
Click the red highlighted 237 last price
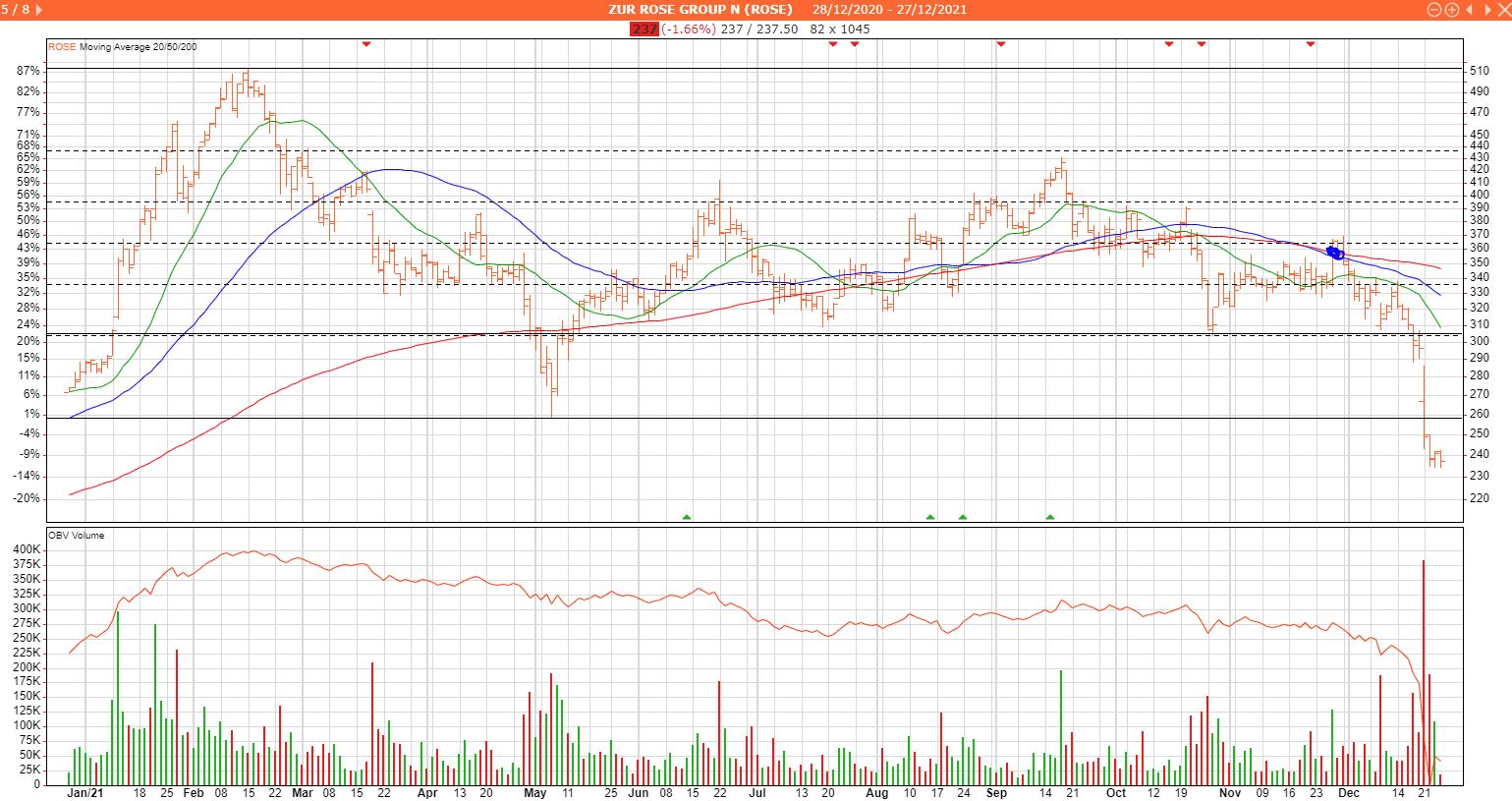(x=644, y=29)
